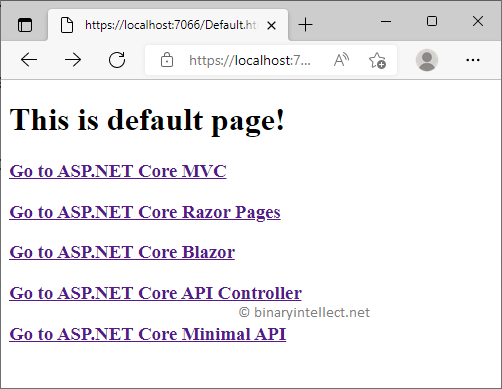Activate Read Aloud icon in address bar

point(341,60)
